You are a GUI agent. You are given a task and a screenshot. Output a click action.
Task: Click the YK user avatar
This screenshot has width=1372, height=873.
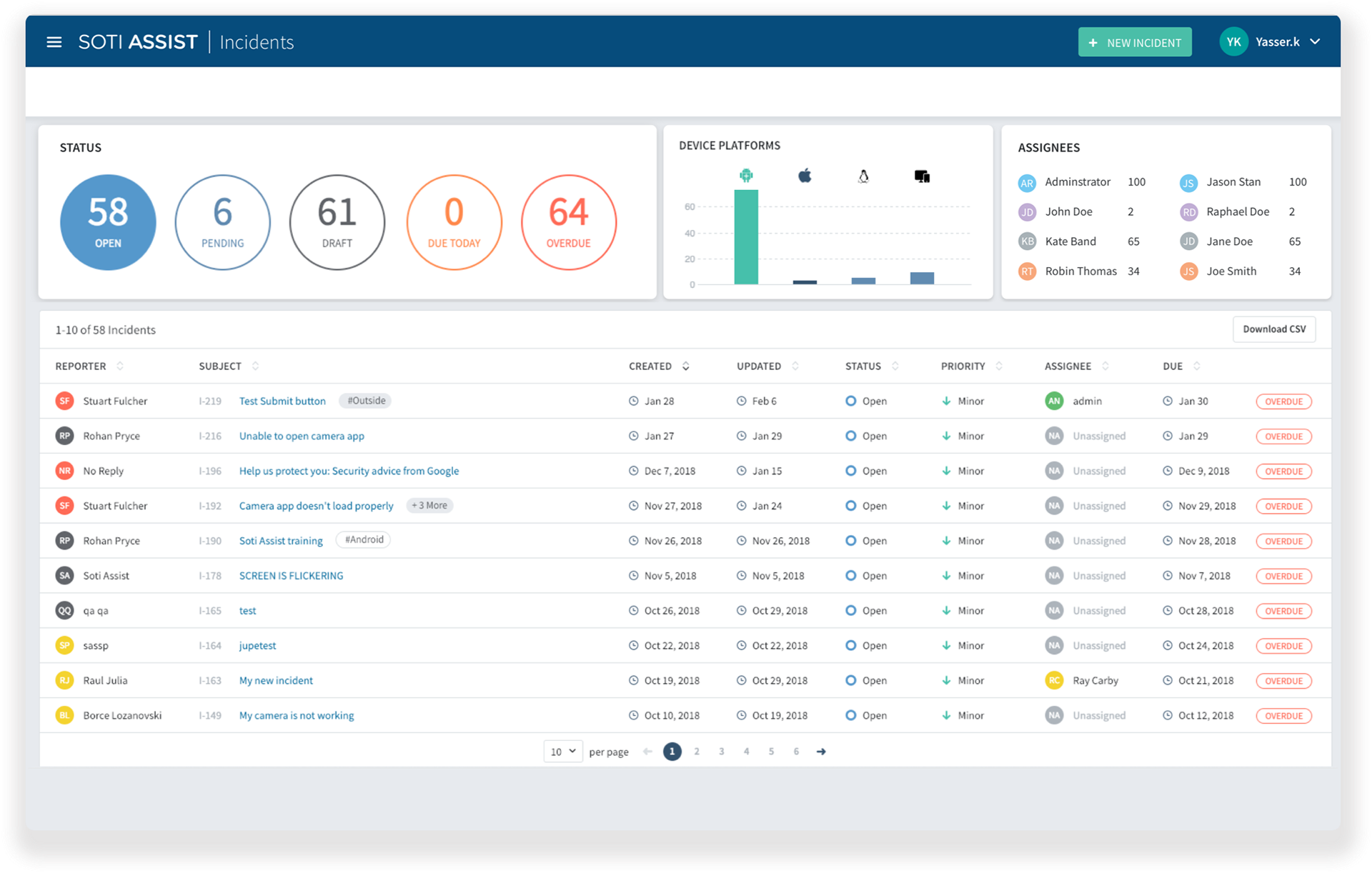(1233, 42)
